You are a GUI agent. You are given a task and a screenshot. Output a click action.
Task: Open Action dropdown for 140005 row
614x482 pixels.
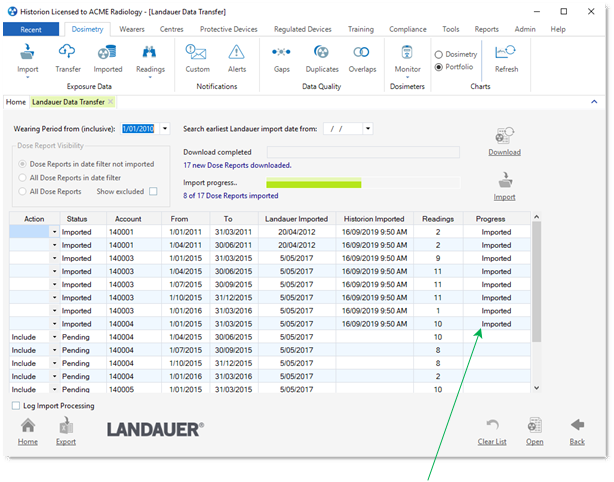[54, 390]
